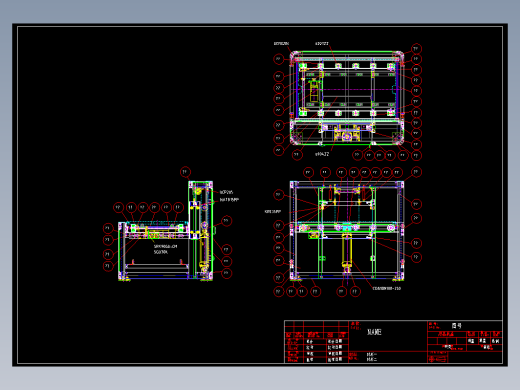The image size is (520, 390).
Task: Select the white label left of front view
Action: (x=273, y=211)
